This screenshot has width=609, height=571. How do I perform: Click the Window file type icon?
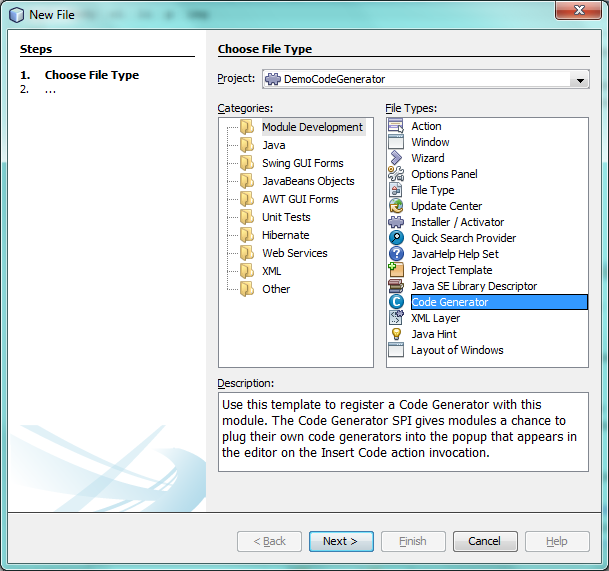click(x=395, y=142)
